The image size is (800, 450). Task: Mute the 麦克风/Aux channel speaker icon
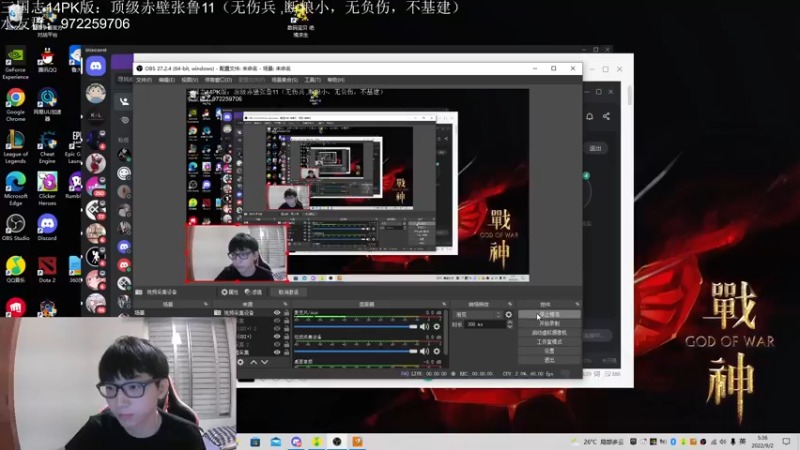pyautogui.click(x=424, y=327)
